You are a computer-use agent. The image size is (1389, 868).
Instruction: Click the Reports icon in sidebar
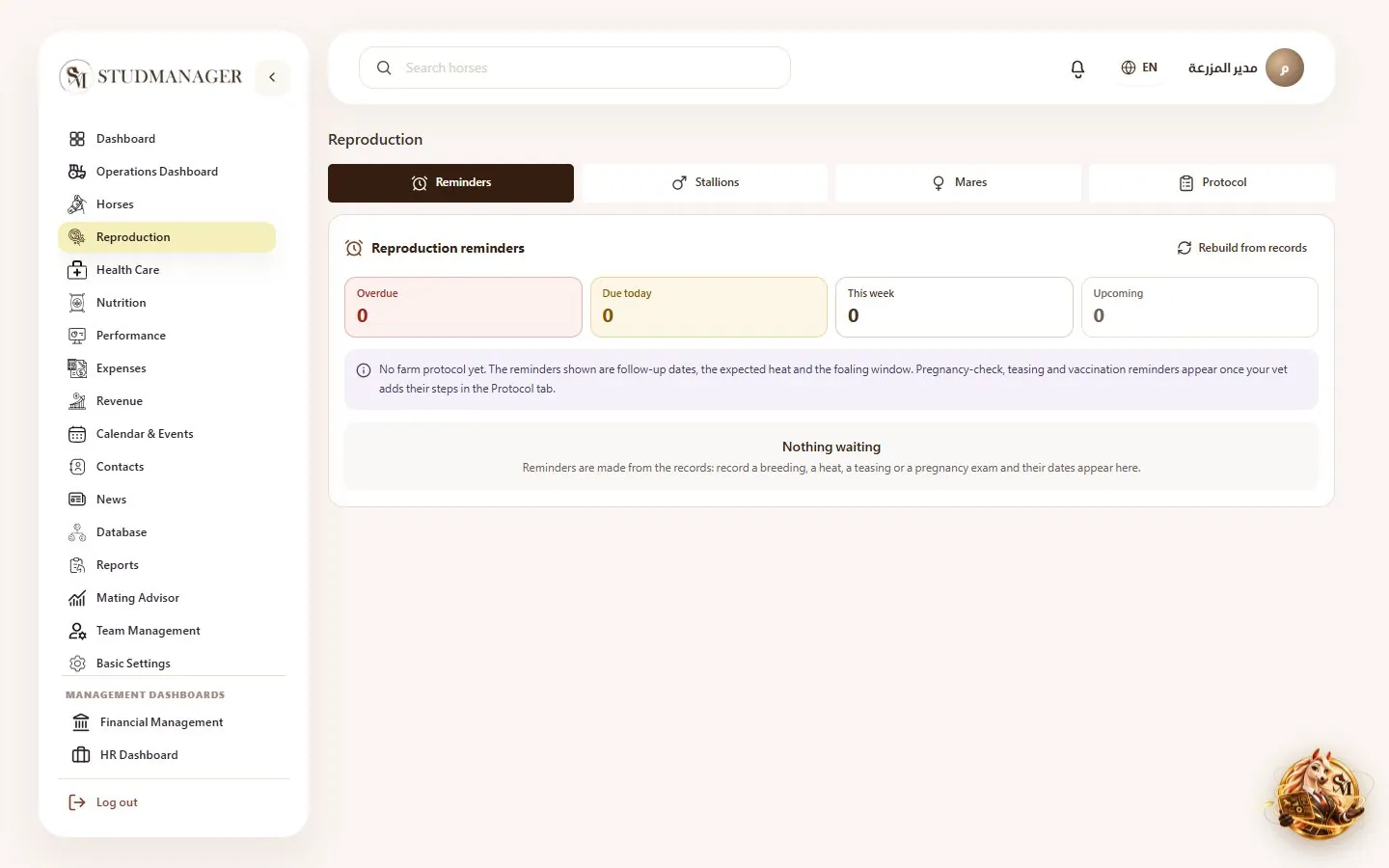pyautogui.click(x=77, y=565)
